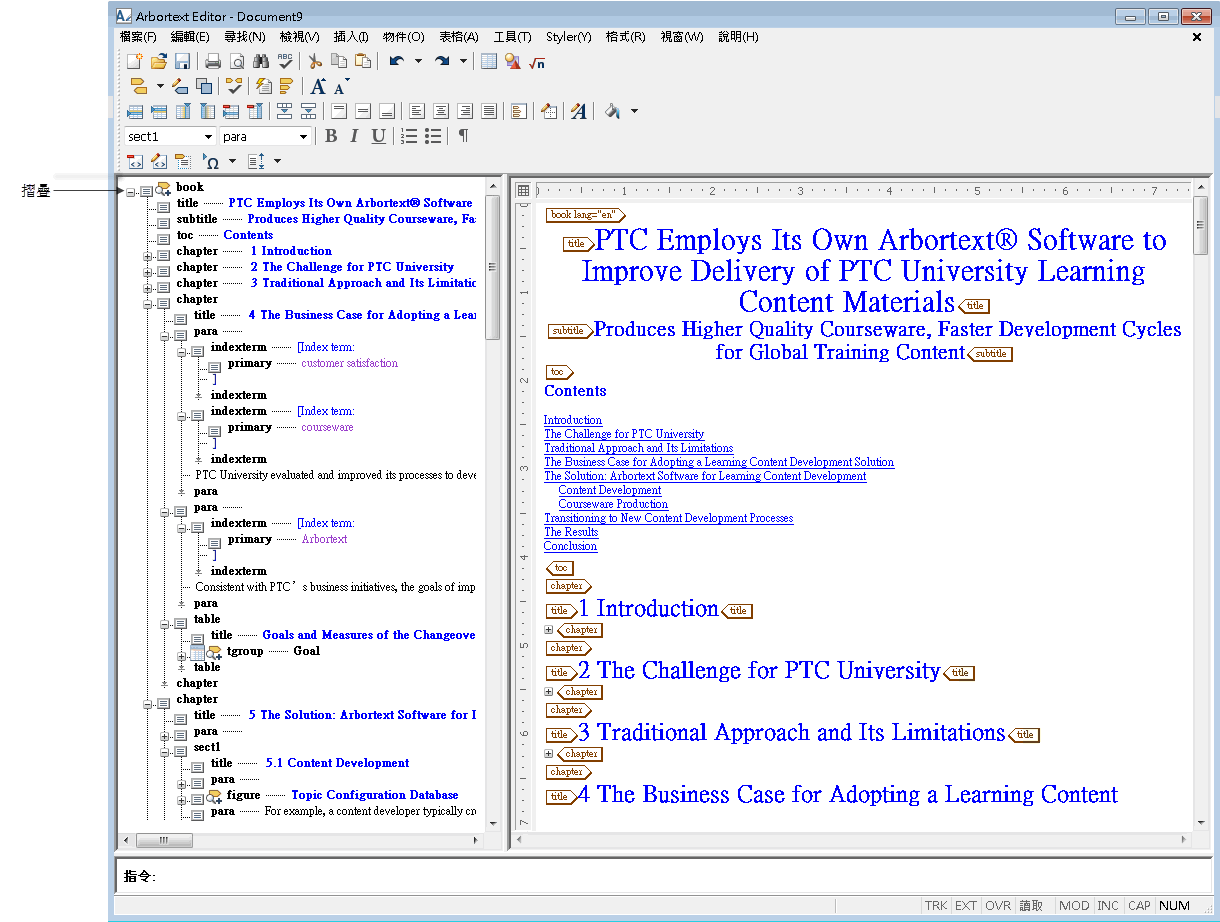The height and width of the screenshot is (922, 1220).
Task: Toggle EXT selection mode in status bar
Action: [966, 906]
